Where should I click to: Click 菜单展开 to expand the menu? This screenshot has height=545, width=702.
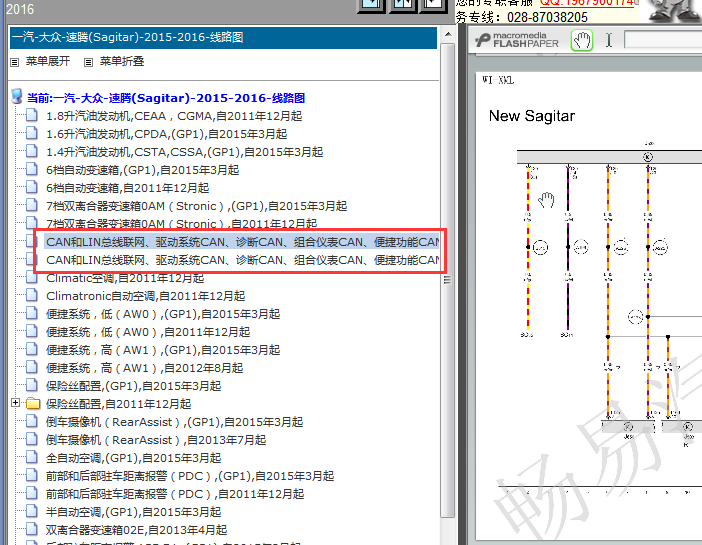point(48,61)
